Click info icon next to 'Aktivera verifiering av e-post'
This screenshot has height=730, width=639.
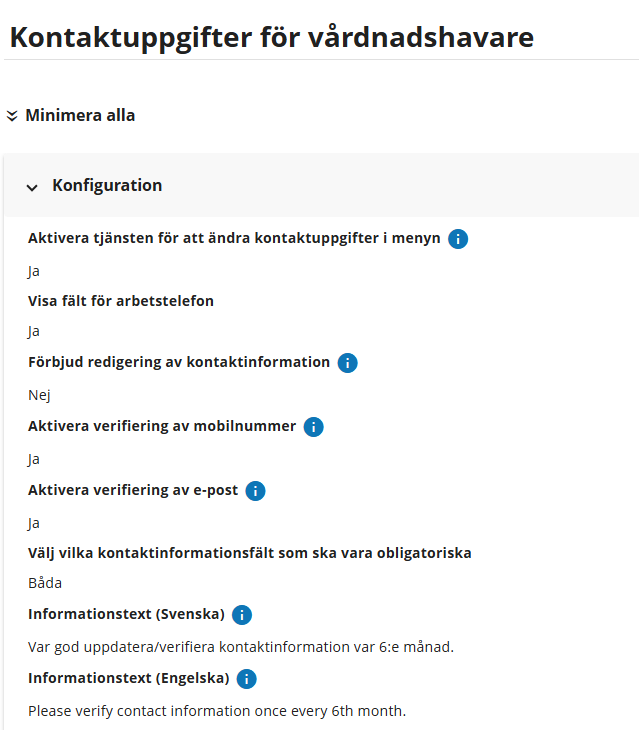coord(255,491)
